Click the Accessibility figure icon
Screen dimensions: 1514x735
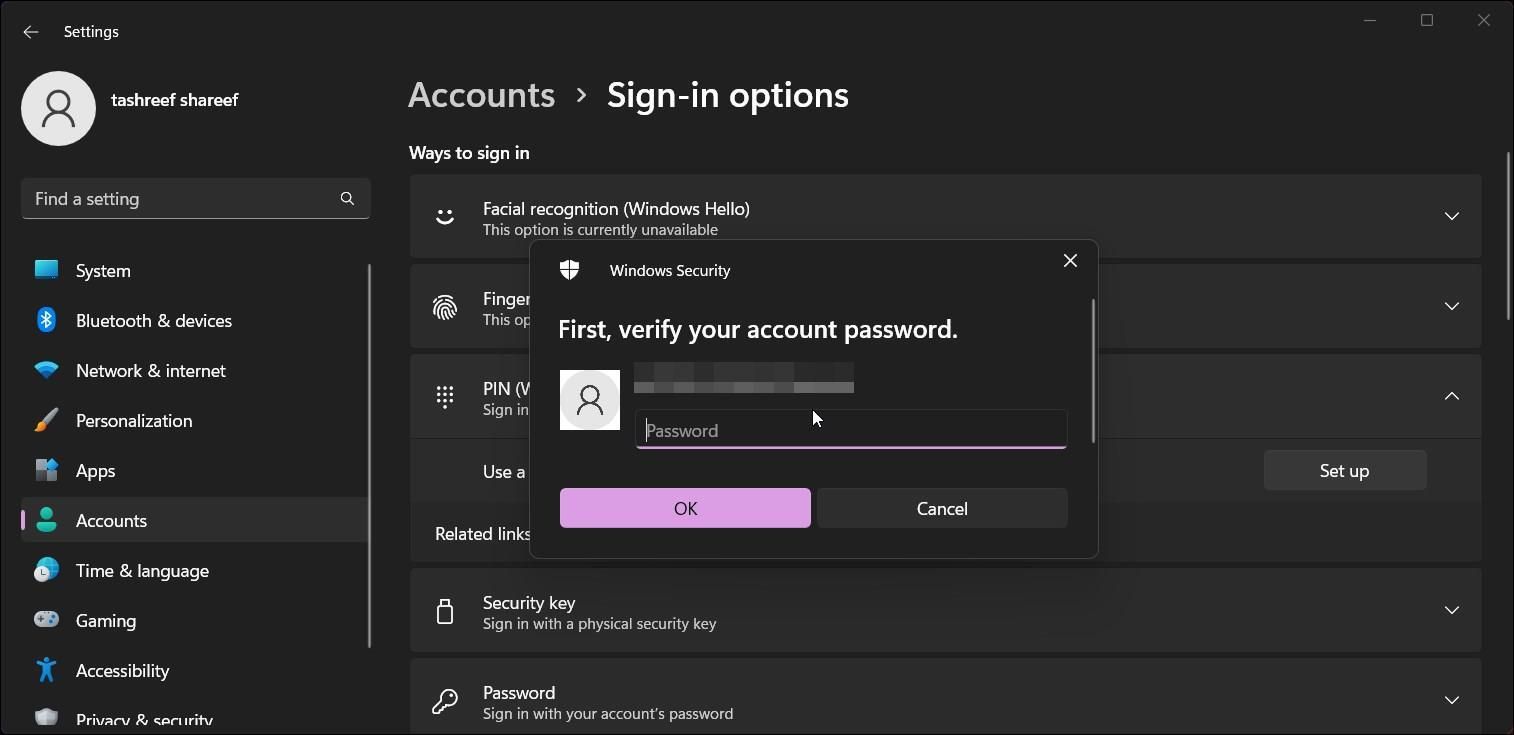click(x=46, y=670)
